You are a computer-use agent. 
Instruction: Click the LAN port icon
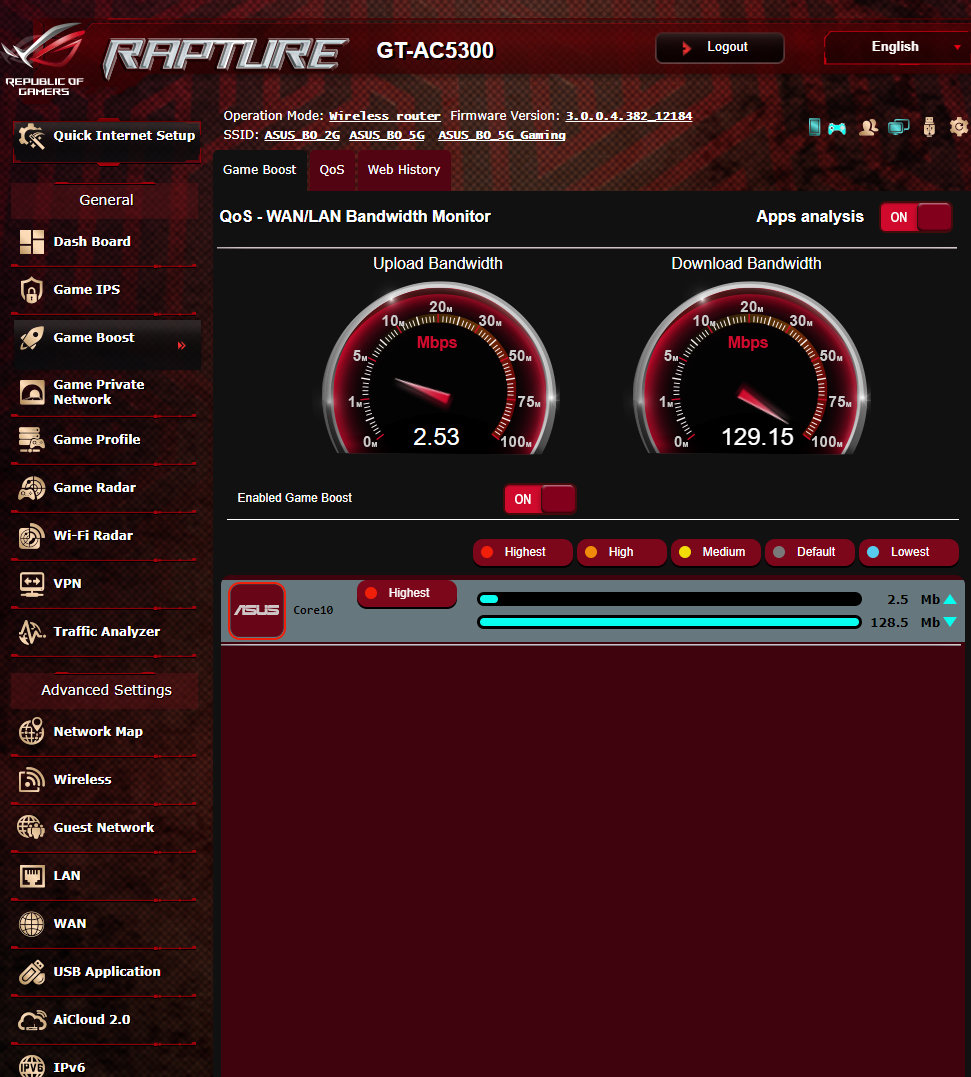click(32, 876)
